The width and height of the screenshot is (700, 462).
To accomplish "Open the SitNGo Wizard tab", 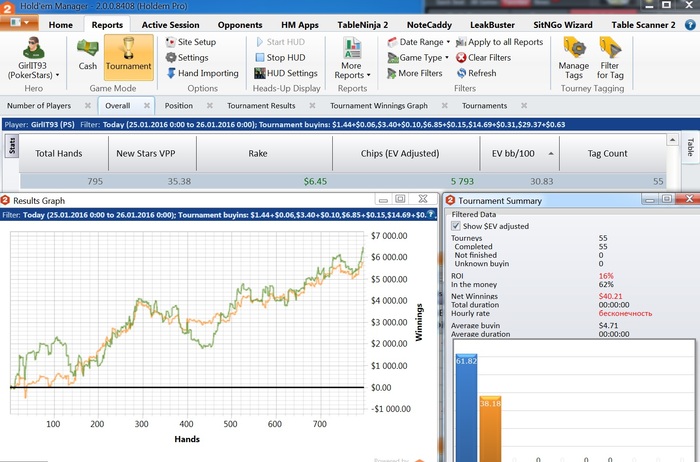I will pos(562,25).
